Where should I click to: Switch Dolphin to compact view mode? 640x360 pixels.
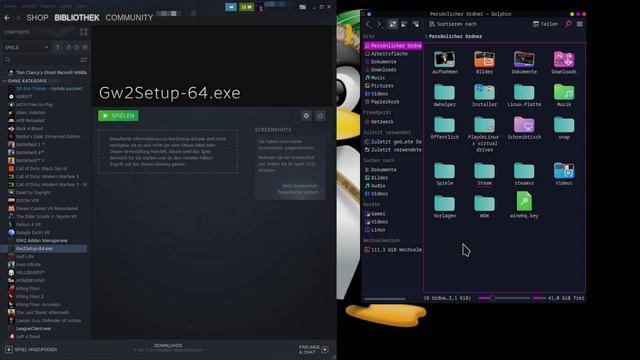[x=404, y=24]
